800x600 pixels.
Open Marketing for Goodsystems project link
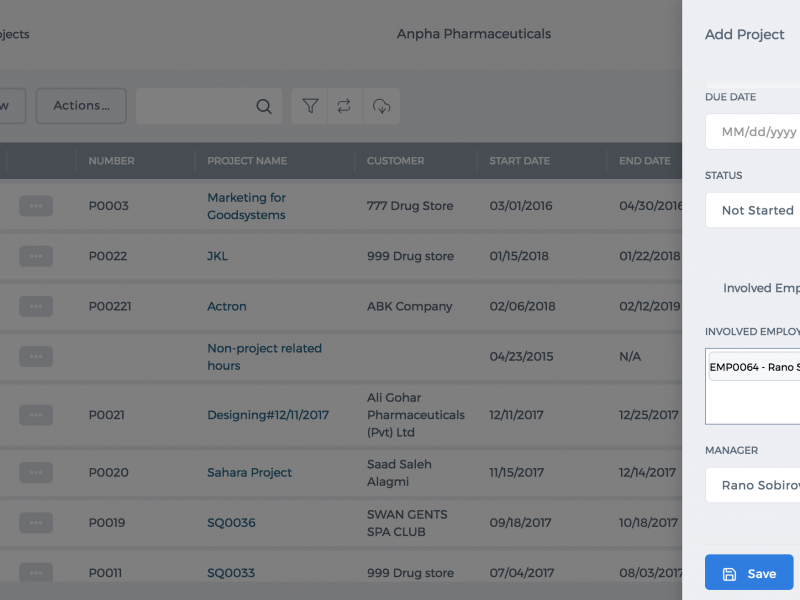tap(246, 206)
